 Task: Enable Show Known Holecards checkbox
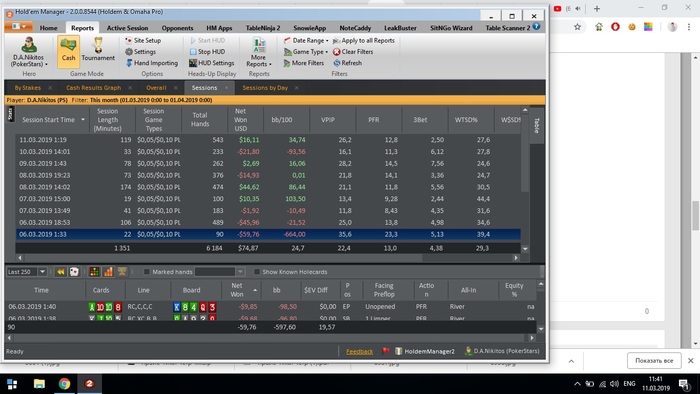tap(257, 272)
